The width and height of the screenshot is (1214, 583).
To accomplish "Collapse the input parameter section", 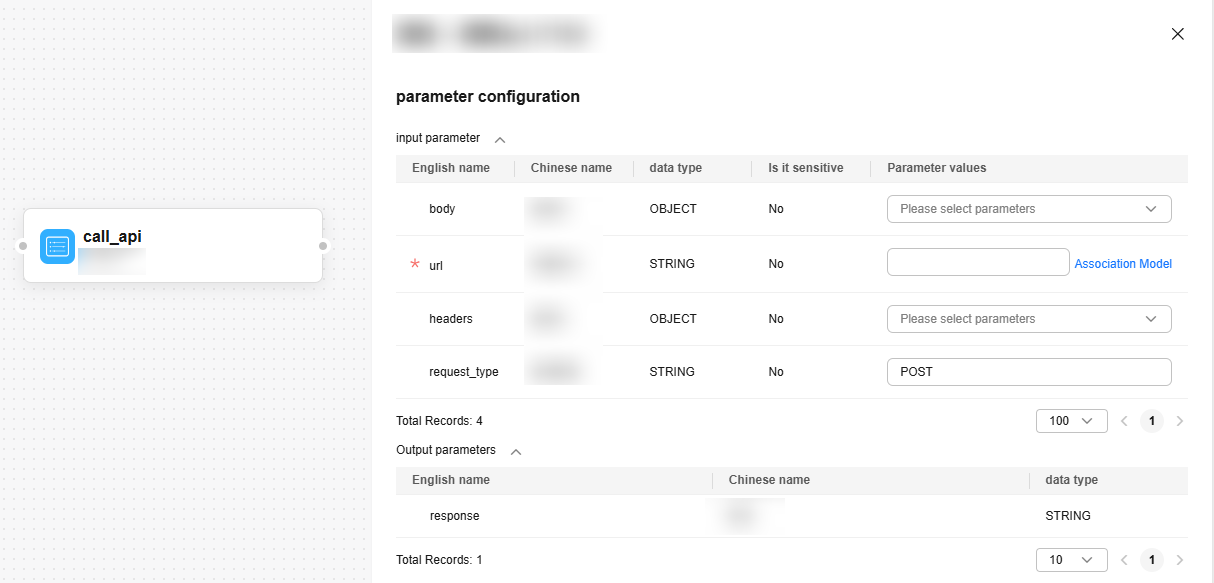I will click(500, 139).
